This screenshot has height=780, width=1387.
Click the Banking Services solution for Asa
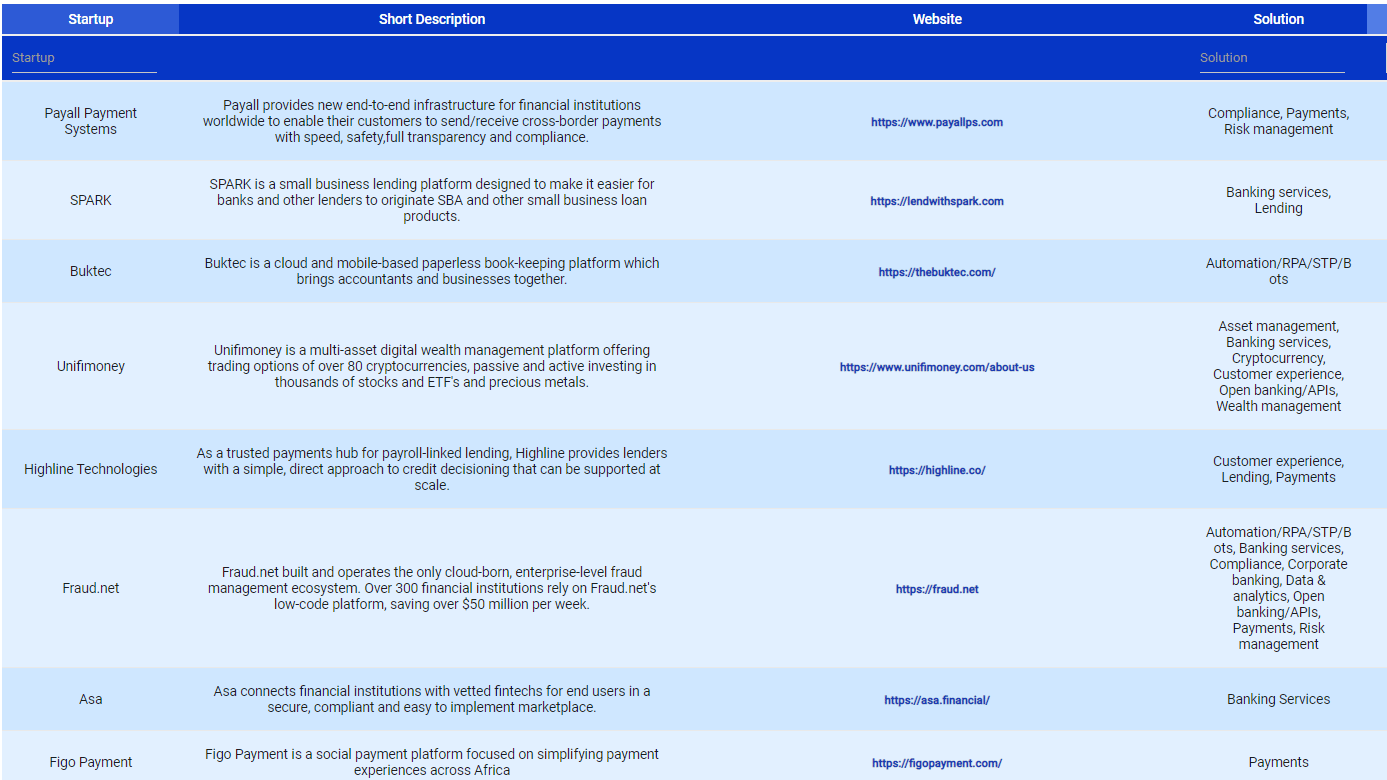pyautogui.click(x=1278, y=699)
